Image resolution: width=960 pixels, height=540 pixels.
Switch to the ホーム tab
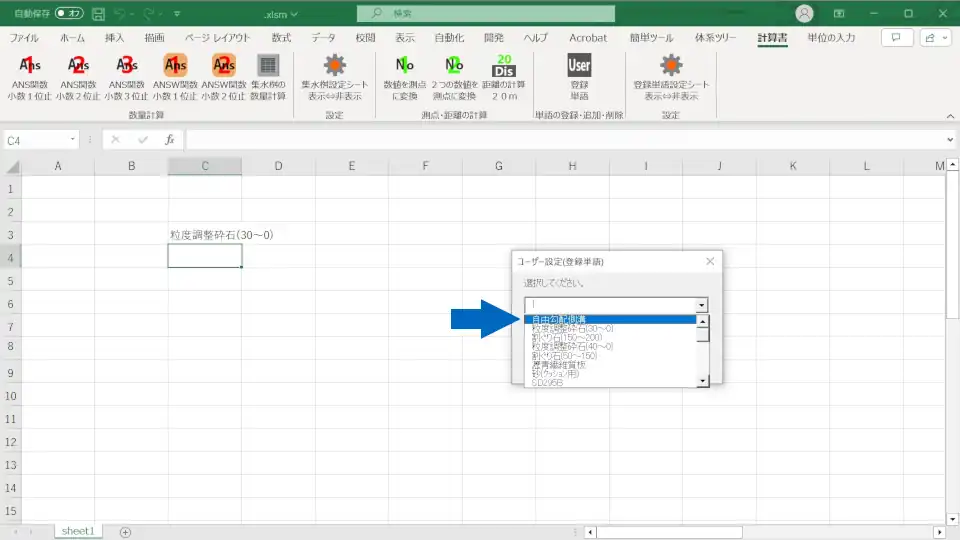[72, 37]
